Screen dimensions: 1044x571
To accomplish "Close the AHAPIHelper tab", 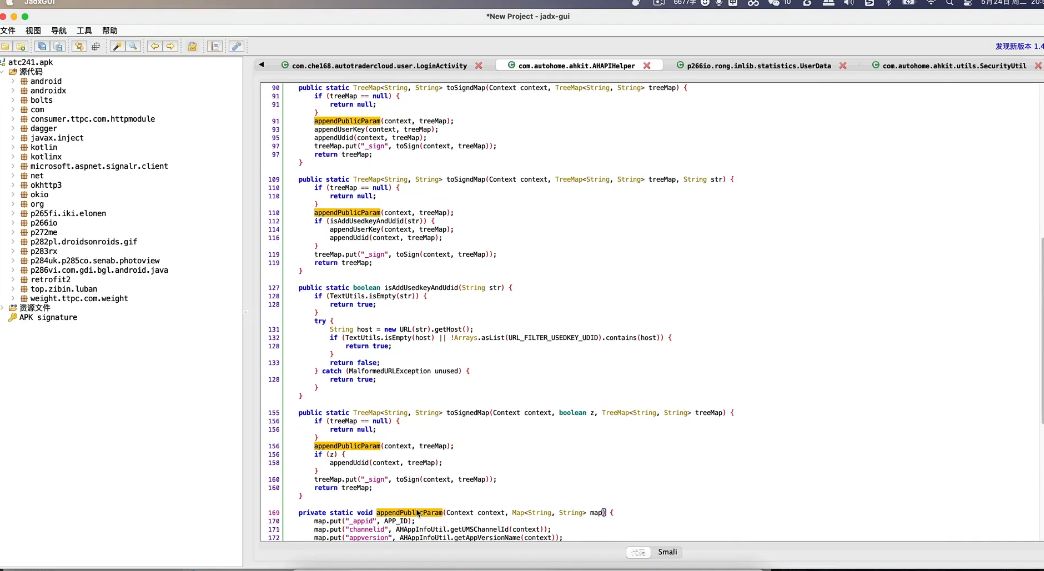I will point(647,66).
